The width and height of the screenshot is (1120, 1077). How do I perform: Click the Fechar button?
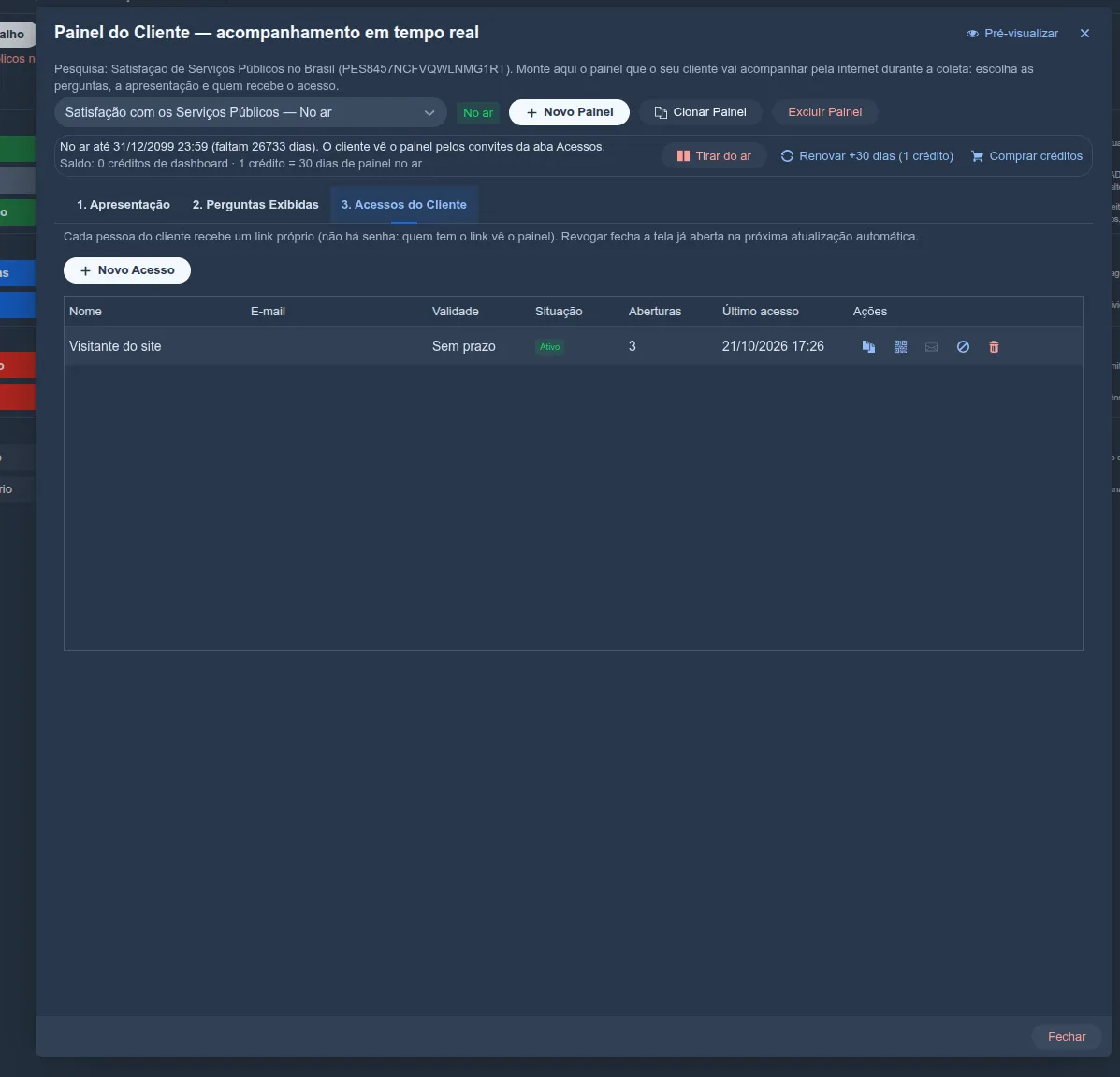(1067, 1036)
